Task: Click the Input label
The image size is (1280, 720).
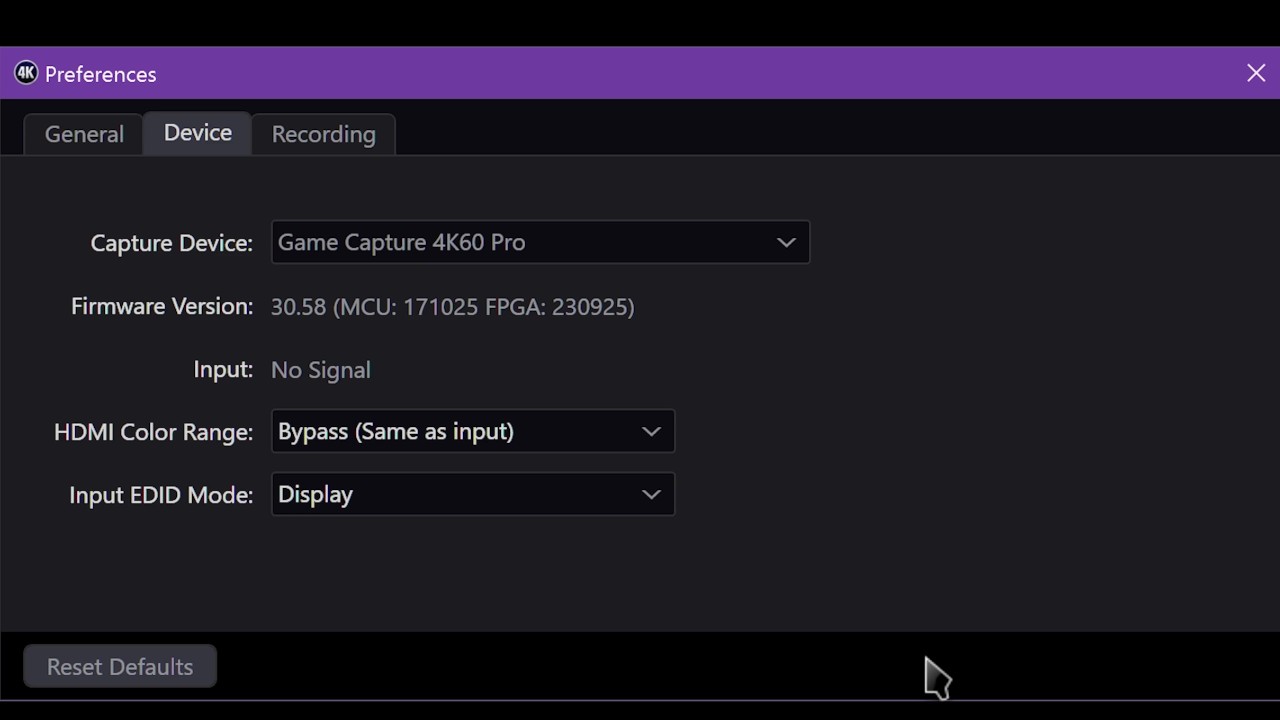Action: 223,369
